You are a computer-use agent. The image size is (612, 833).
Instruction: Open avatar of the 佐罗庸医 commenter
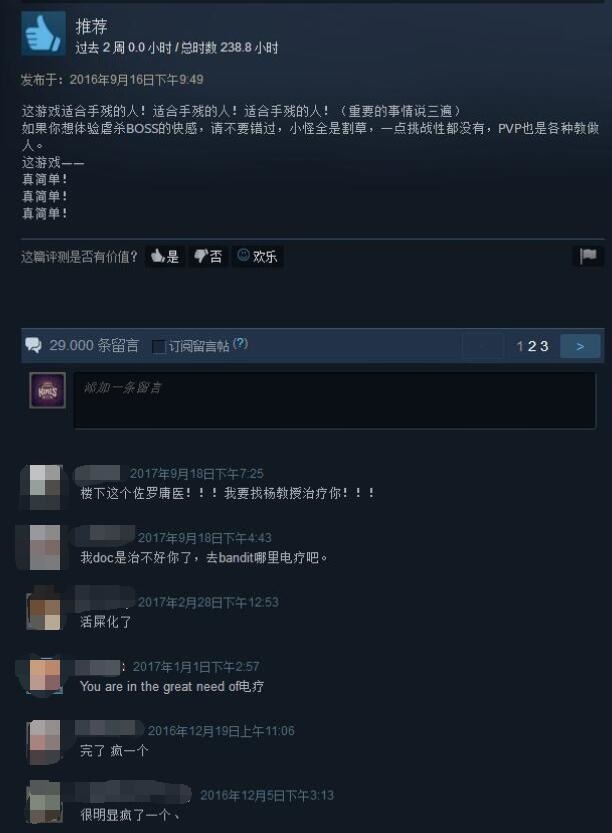point(45,487)
